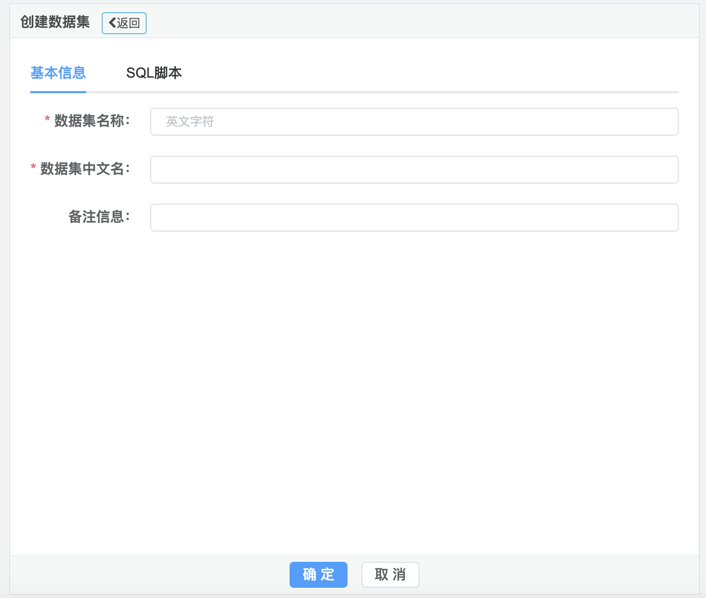
Task: Click the 英文字符 placeholder text
Action: 190,122
